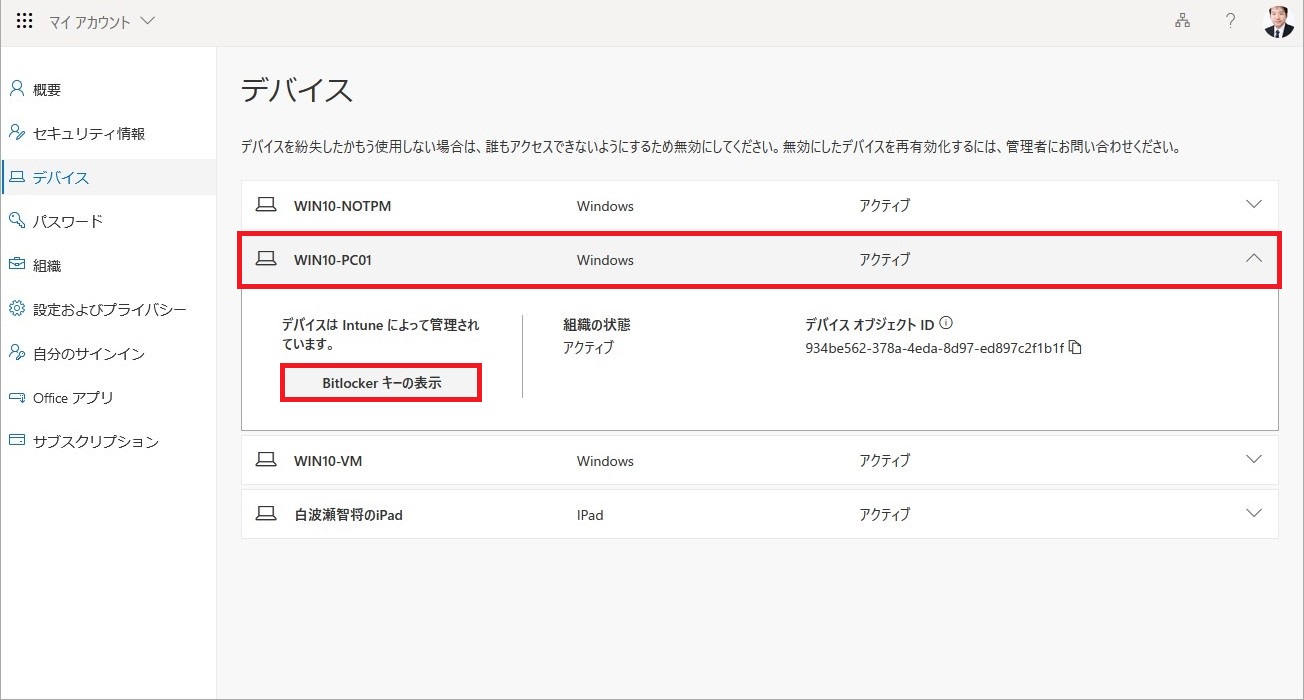
Task: Open 組織 in the sidebar
Action: point(108,265)
